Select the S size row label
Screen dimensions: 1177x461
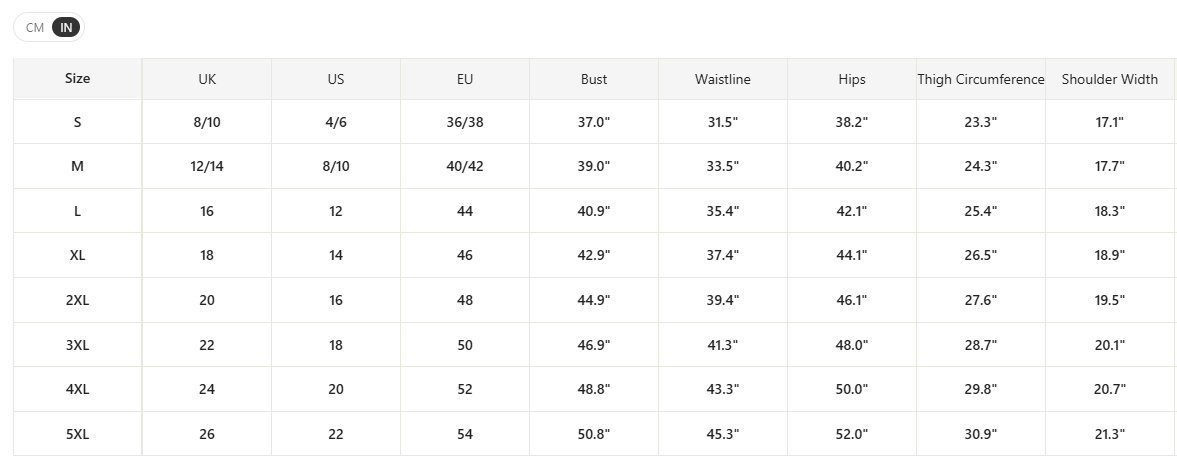[77, 122]
